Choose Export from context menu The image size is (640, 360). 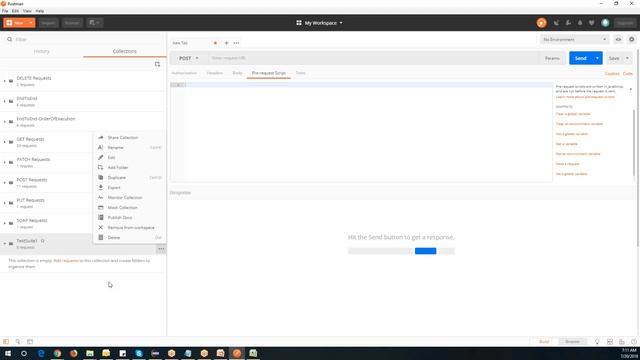pos(130,187)
